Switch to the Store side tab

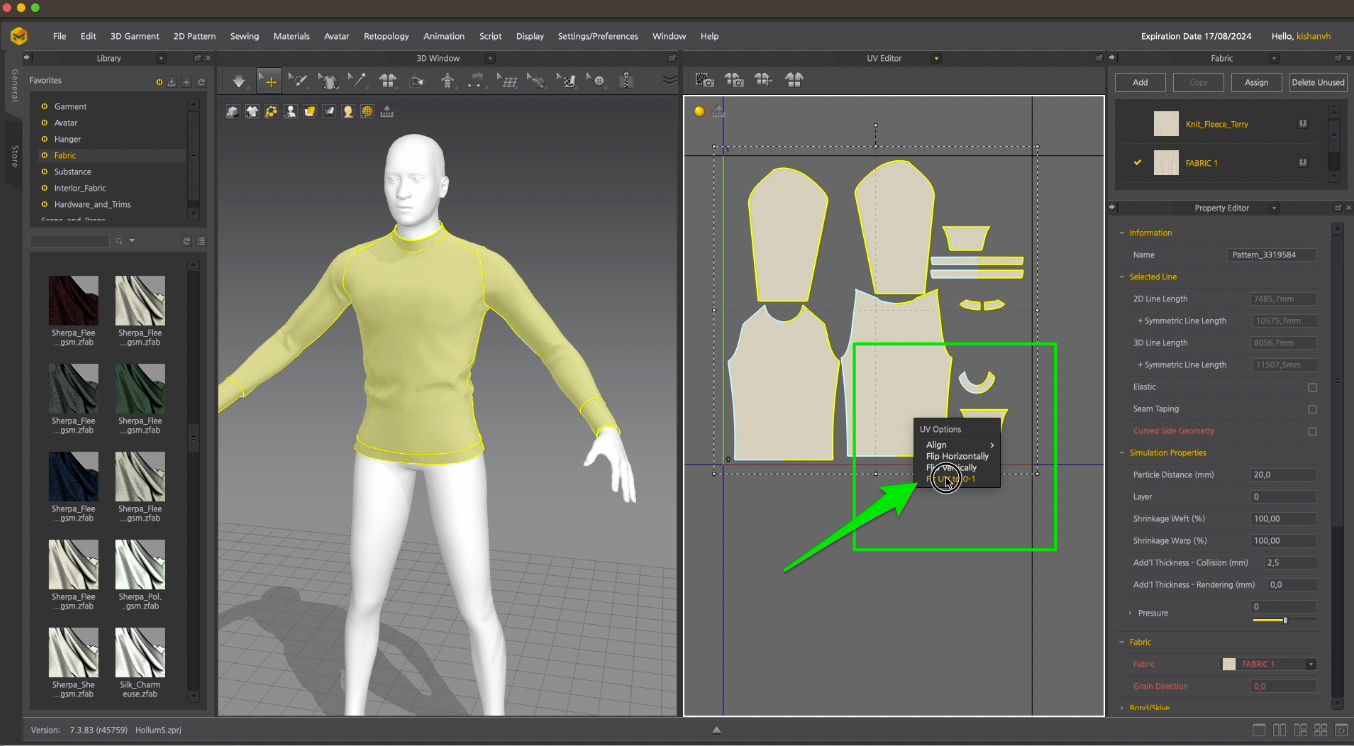pos(14,156)
